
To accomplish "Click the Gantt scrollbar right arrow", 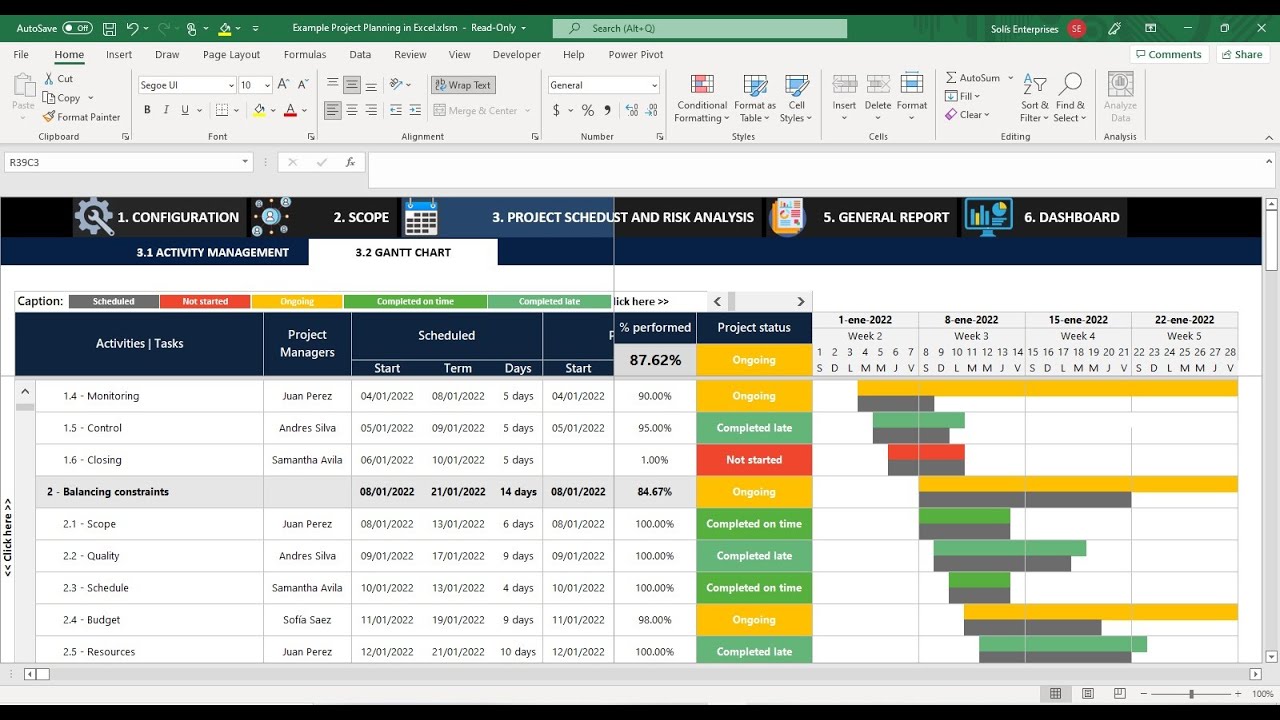I will 800,301.
